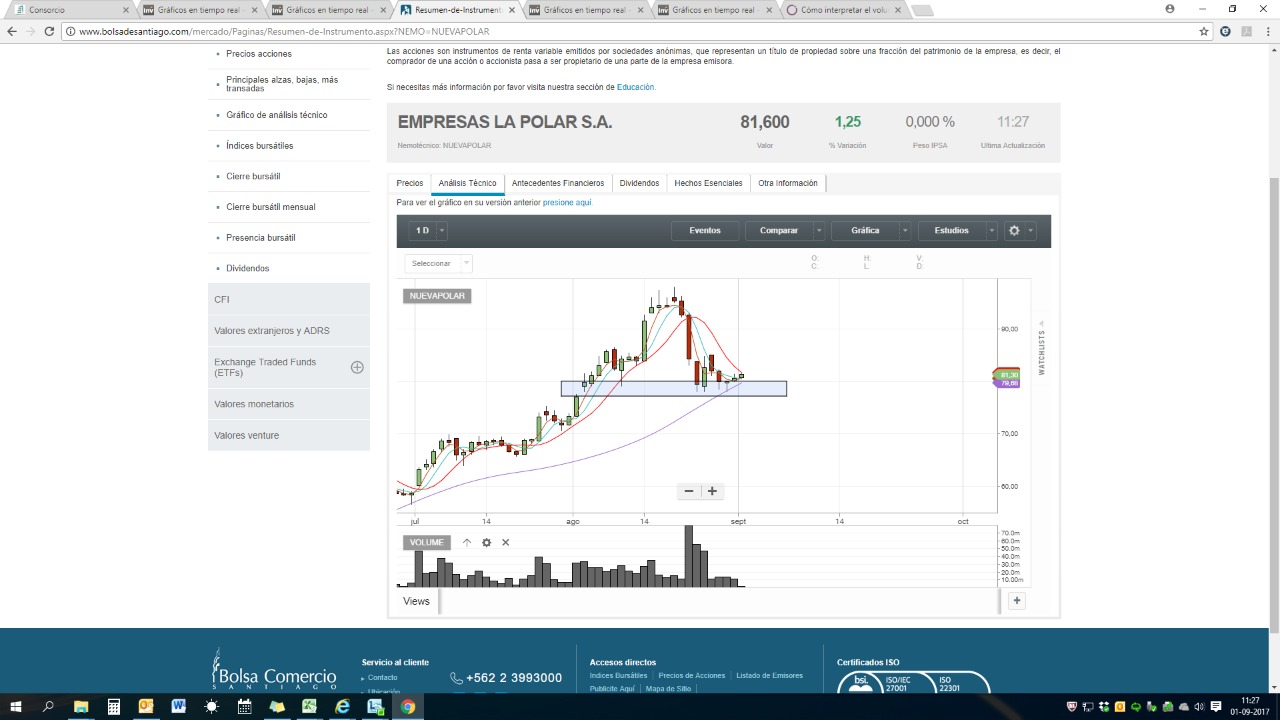The image size is (1280, 720).
Task: Open Valores venture sidebar section
Action: point(289,435)
